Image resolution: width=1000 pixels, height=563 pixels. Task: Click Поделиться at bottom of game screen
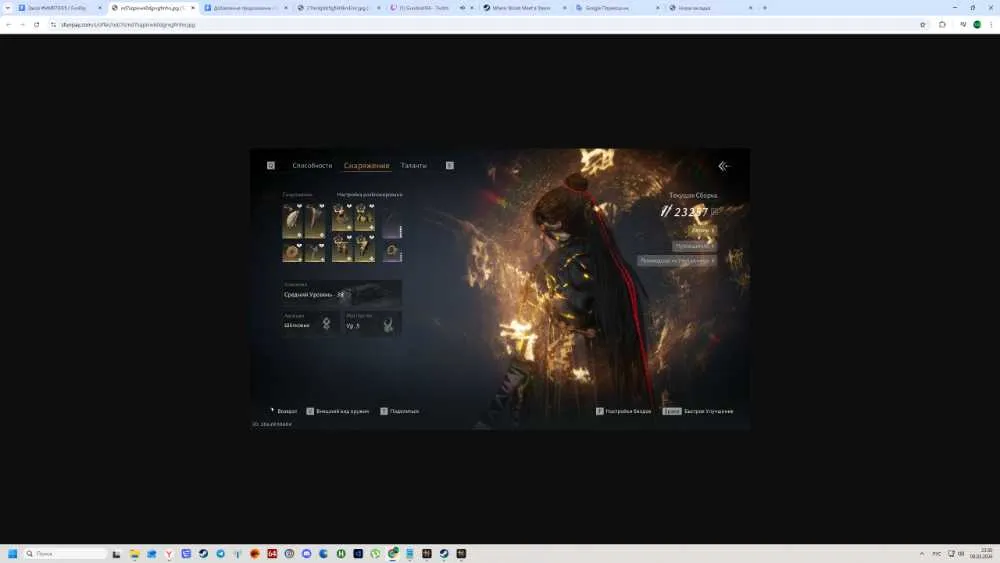[400, 411]
